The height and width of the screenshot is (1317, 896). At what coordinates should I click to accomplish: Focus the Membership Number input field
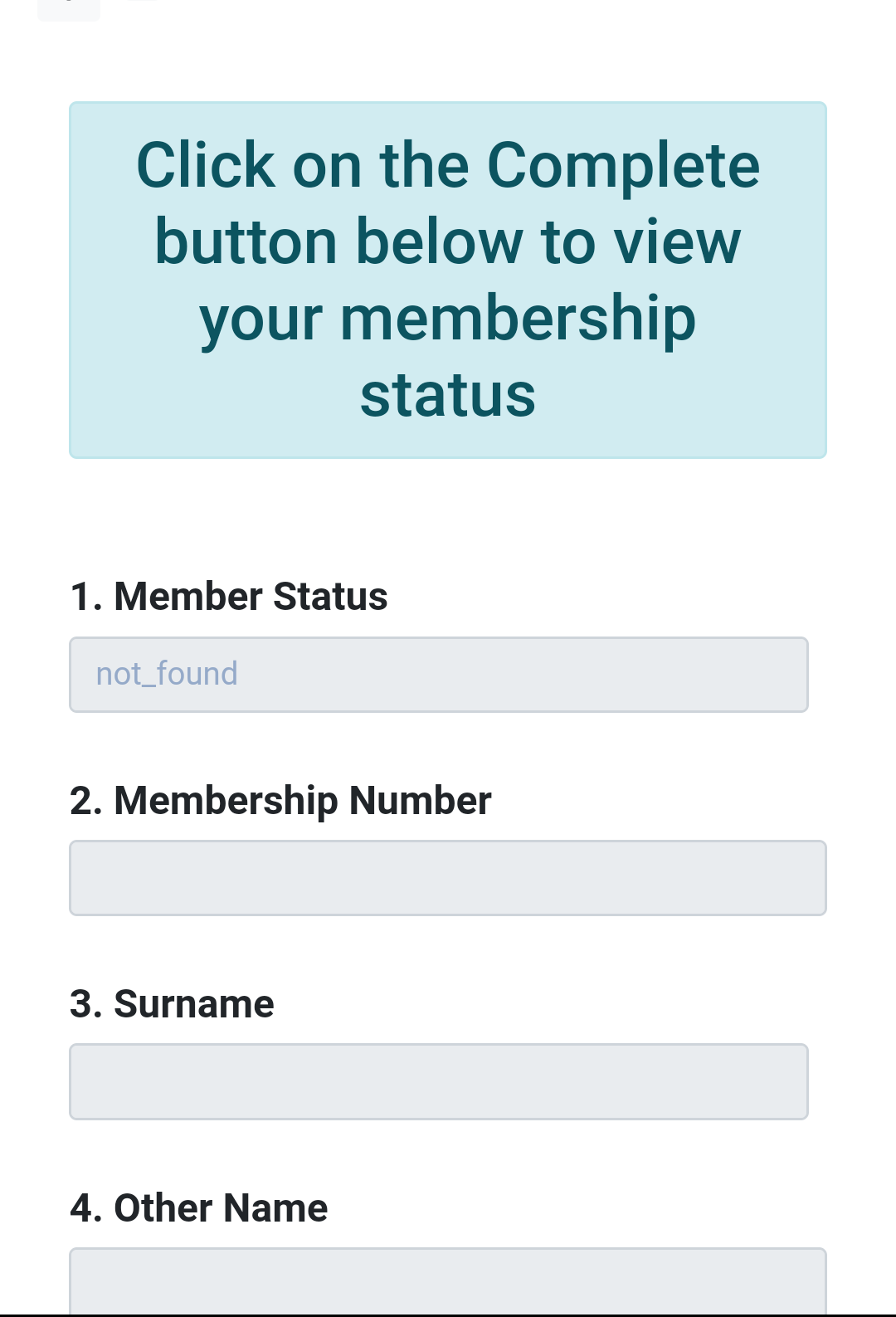pyautogui.click(x=447, y=878)
